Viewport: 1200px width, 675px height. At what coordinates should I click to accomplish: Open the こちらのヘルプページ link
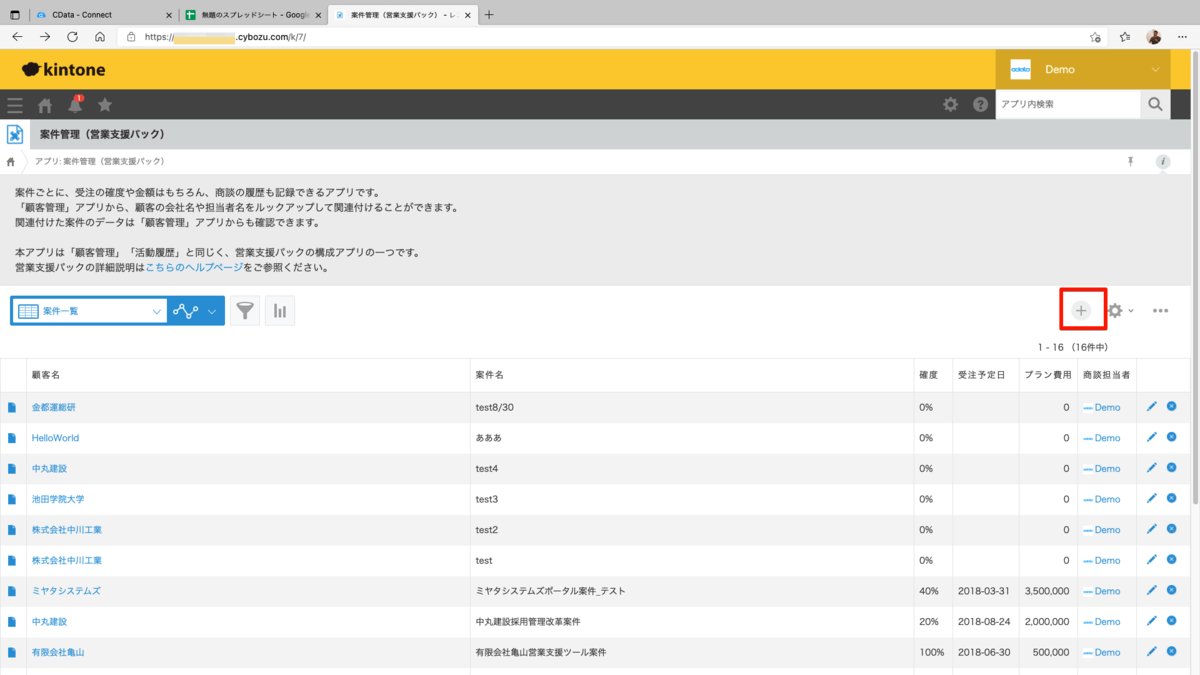pyautogui.click(x=194, y=268)
